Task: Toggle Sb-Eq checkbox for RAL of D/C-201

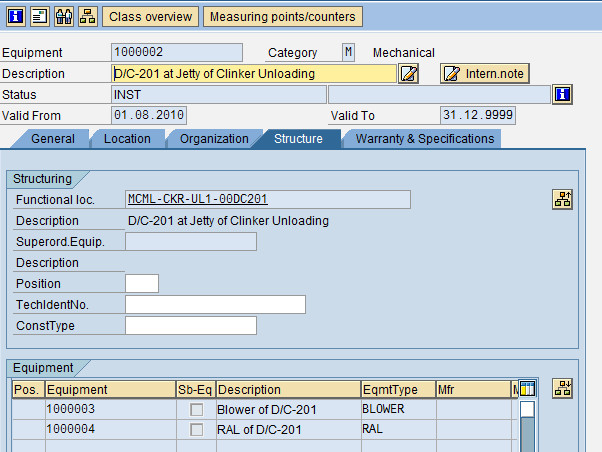Action: tap(197, 430)
